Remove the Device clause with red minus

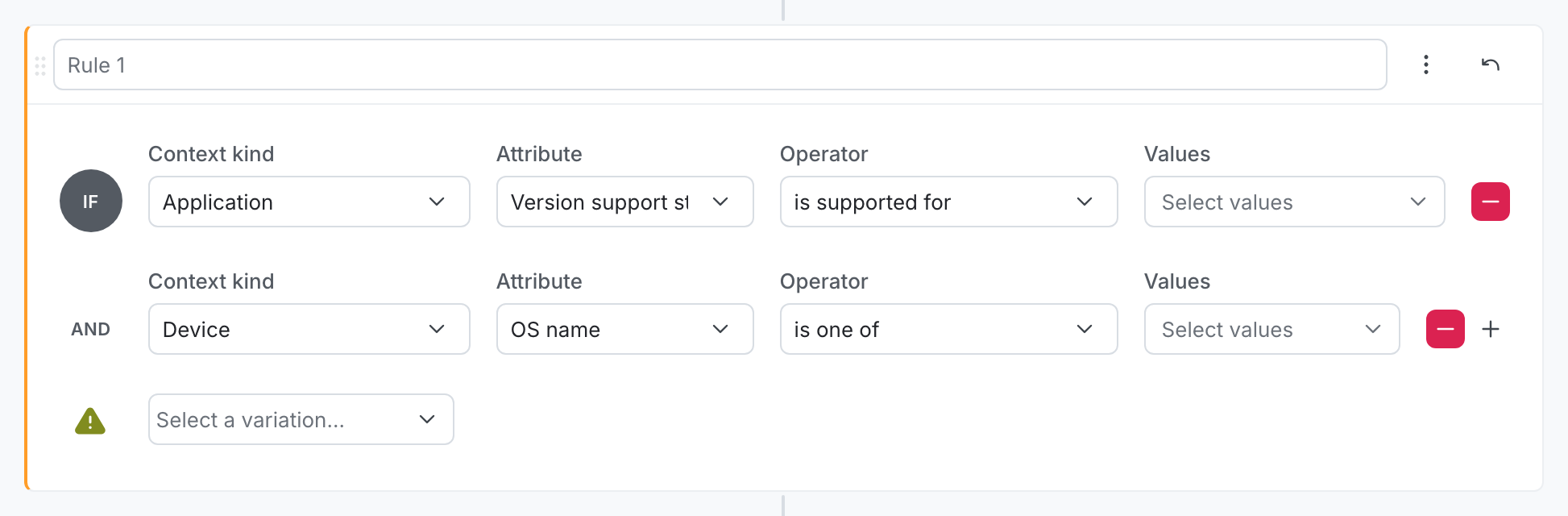1445,329
